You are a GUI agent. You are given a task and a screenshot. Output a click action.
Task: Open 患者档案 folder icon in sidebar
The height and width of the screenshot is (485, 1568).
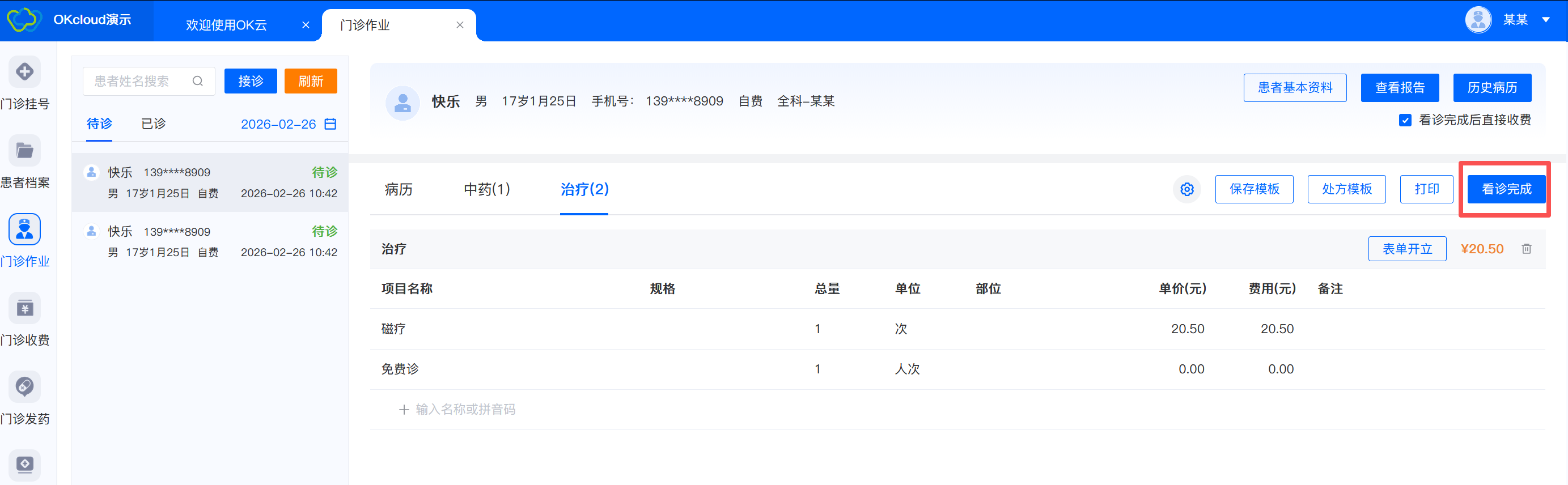coord(24,151)
